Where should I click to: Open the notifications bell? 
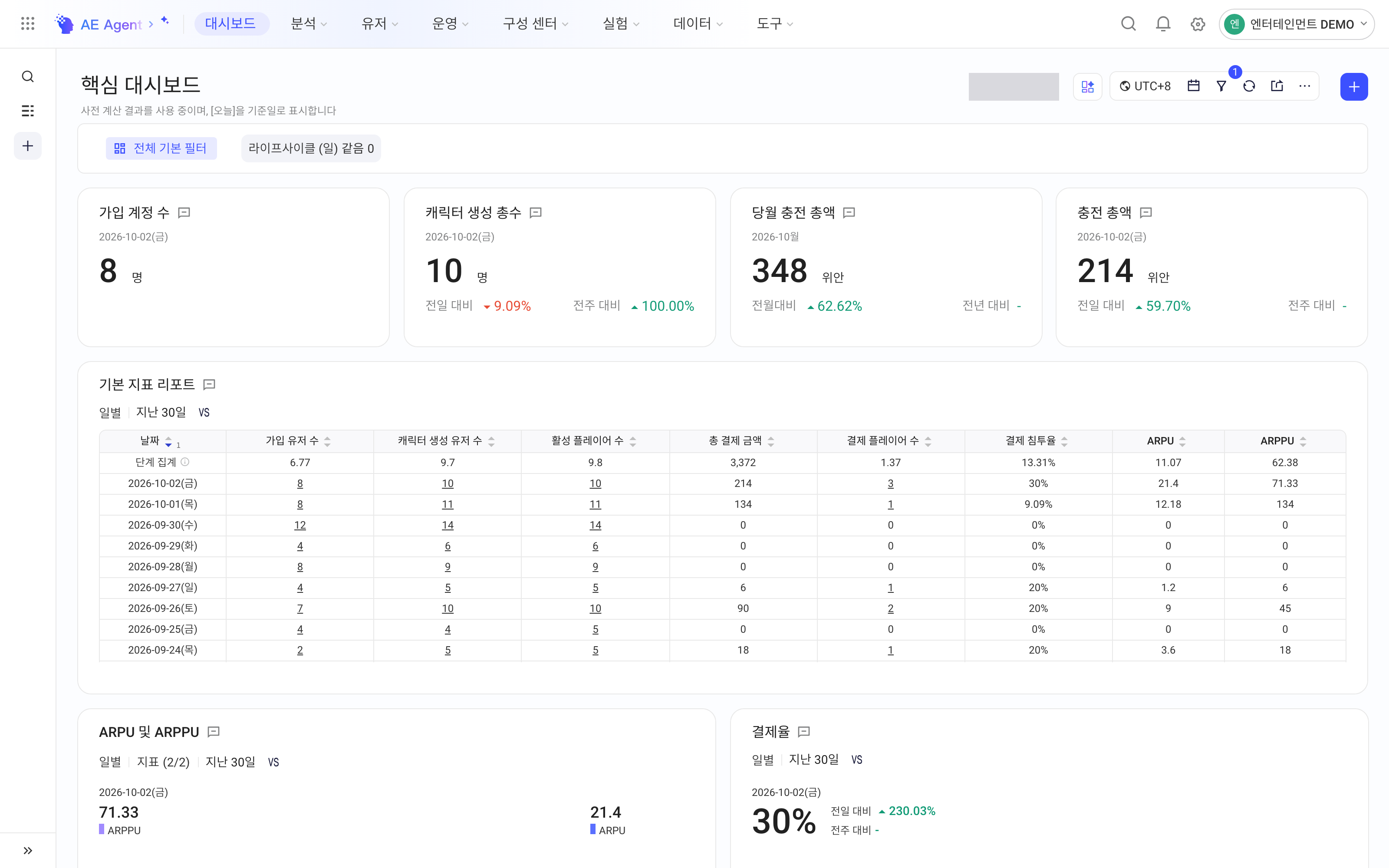pyautogui.click(x=1163, y=23)
